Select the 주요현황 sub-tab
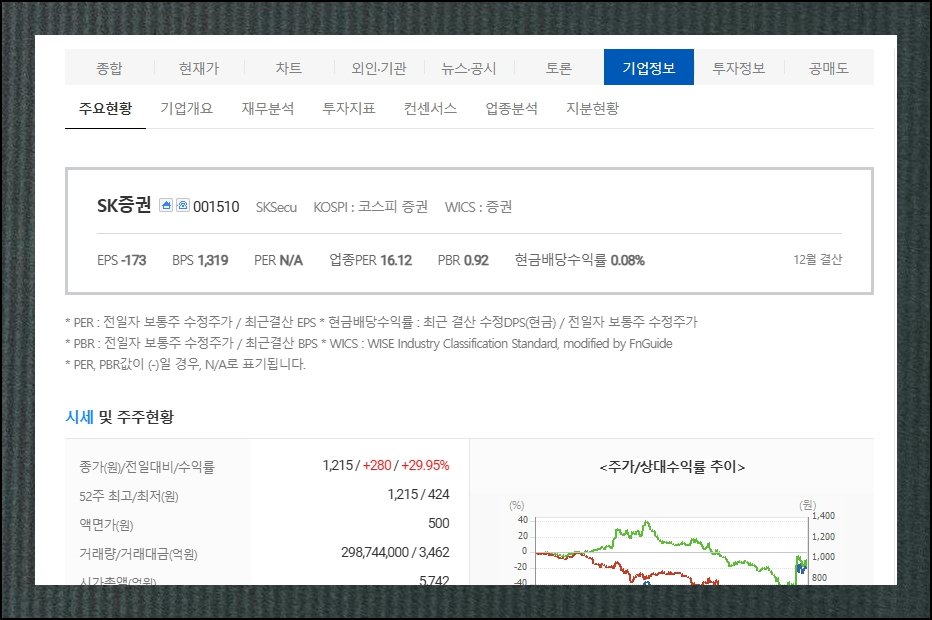 pyautogui.click(x=105, y=108)
